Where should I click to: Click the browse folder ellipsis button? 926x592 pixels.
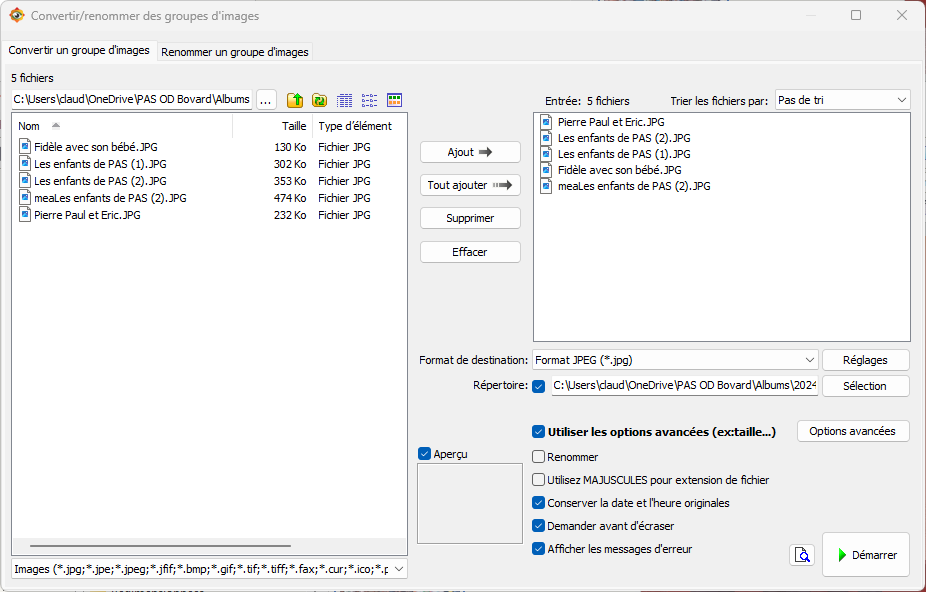point(266,100)
